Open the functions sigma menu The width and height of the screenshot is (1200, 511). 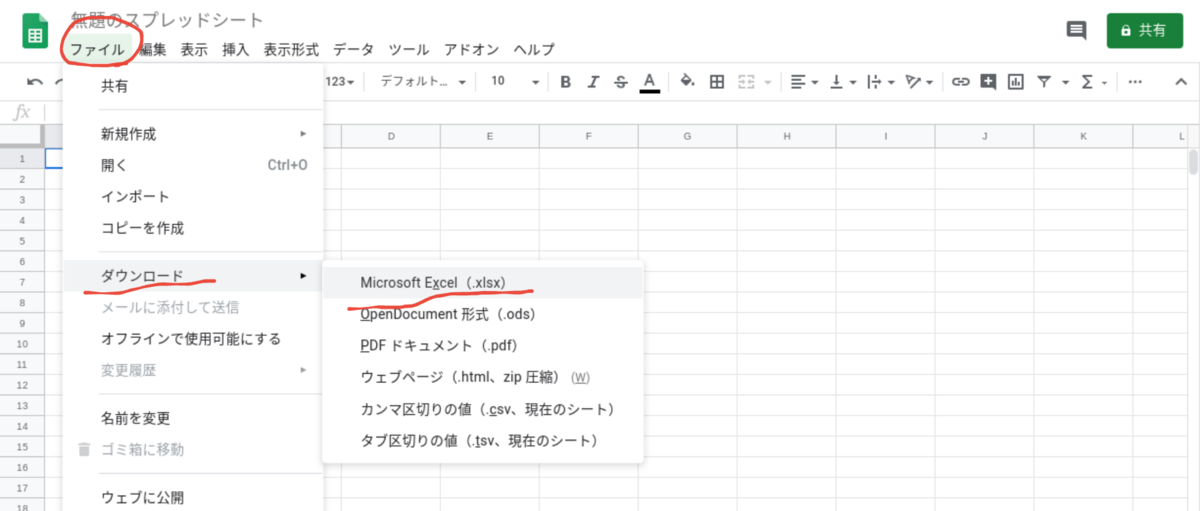coord(1093,82)
